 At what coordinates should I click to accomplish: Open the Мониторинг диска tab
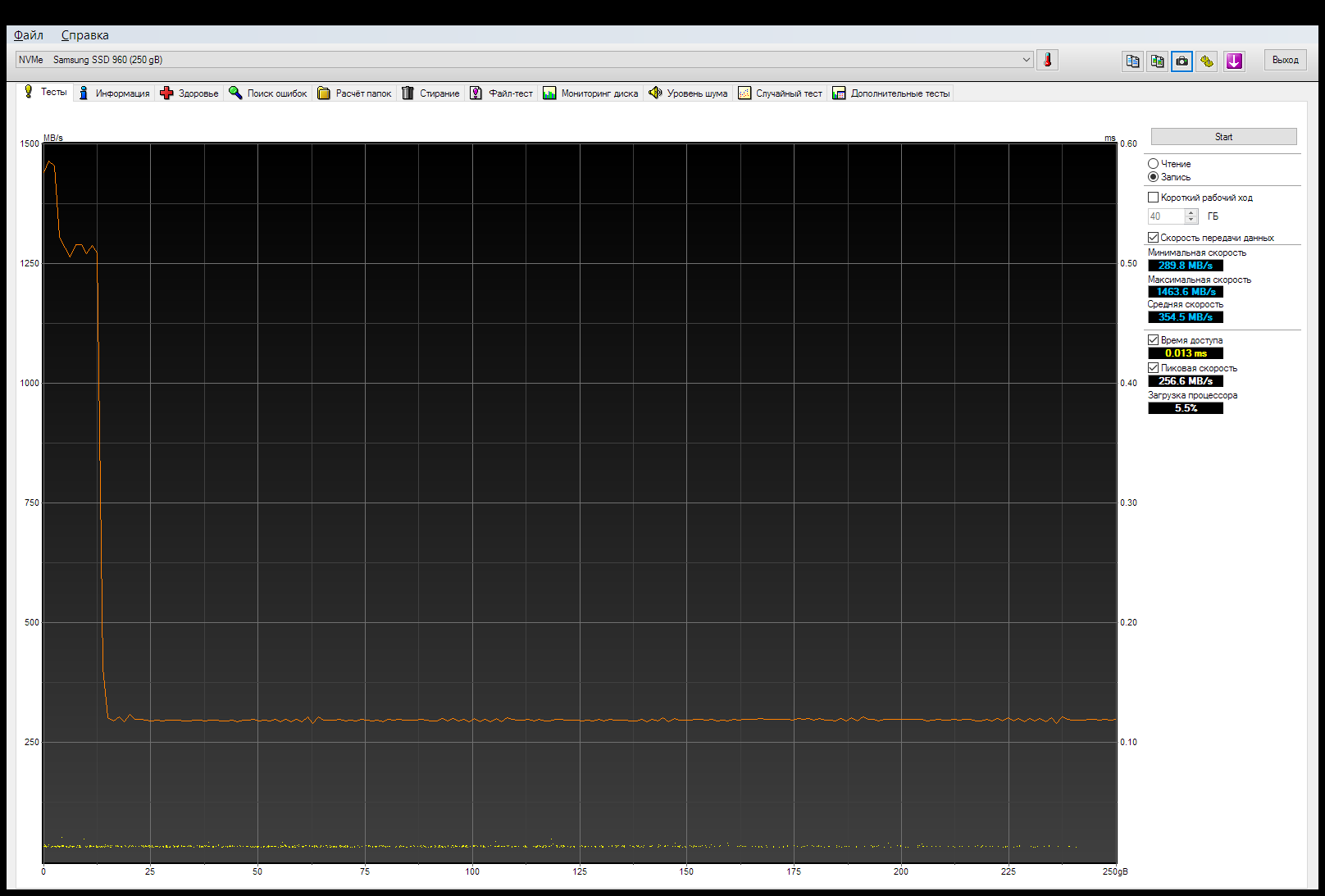590,93
